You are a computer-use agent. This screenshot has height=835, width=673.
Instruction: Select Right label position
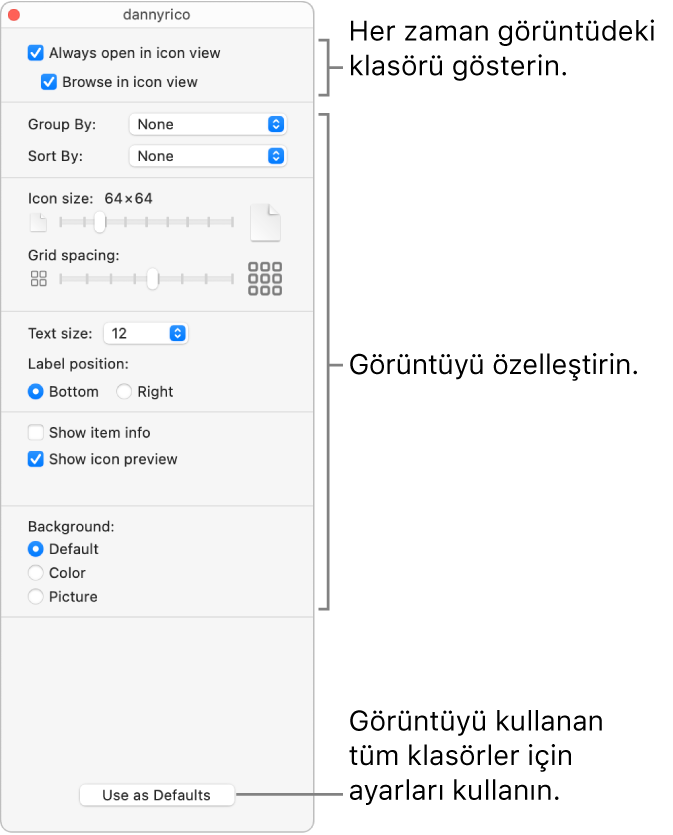[124, 392]
